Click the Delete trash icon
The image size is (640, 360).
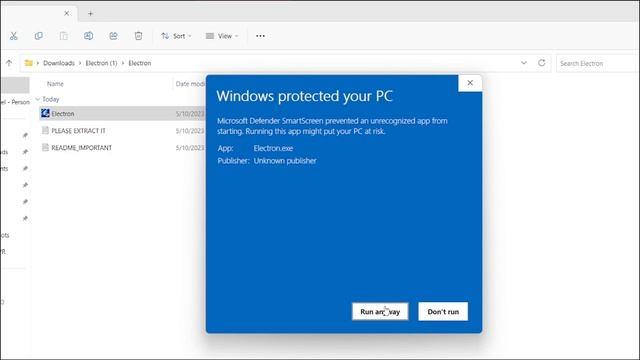(x=138, y=36)
